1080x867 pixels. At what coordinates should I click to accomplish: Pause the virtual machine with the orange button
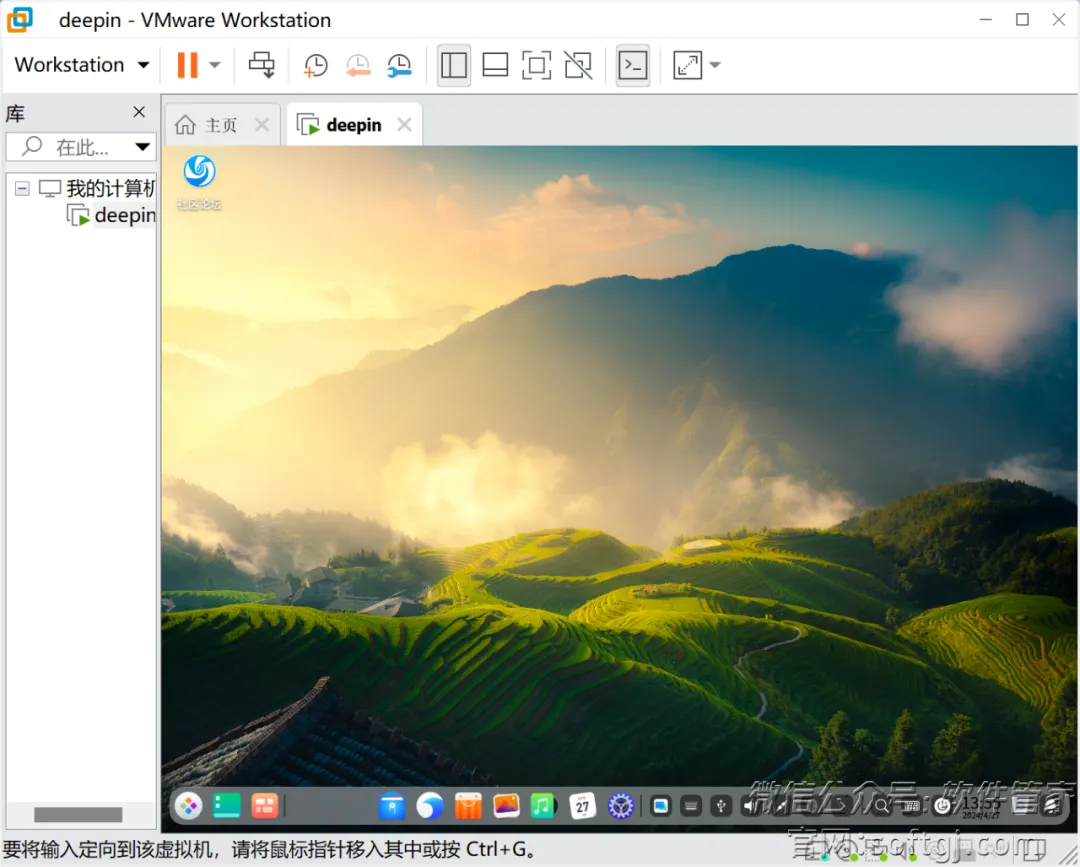(187, 65)
